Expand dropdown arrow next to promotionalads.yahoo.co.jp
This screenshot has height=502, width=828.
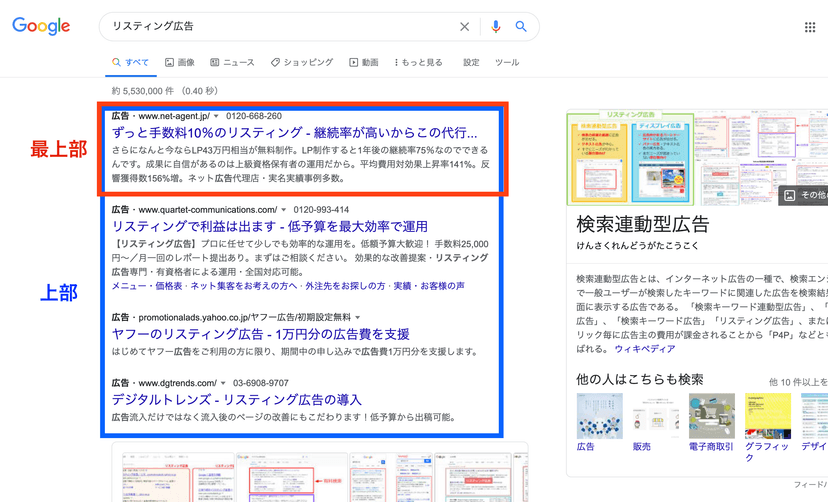(357, 318)
